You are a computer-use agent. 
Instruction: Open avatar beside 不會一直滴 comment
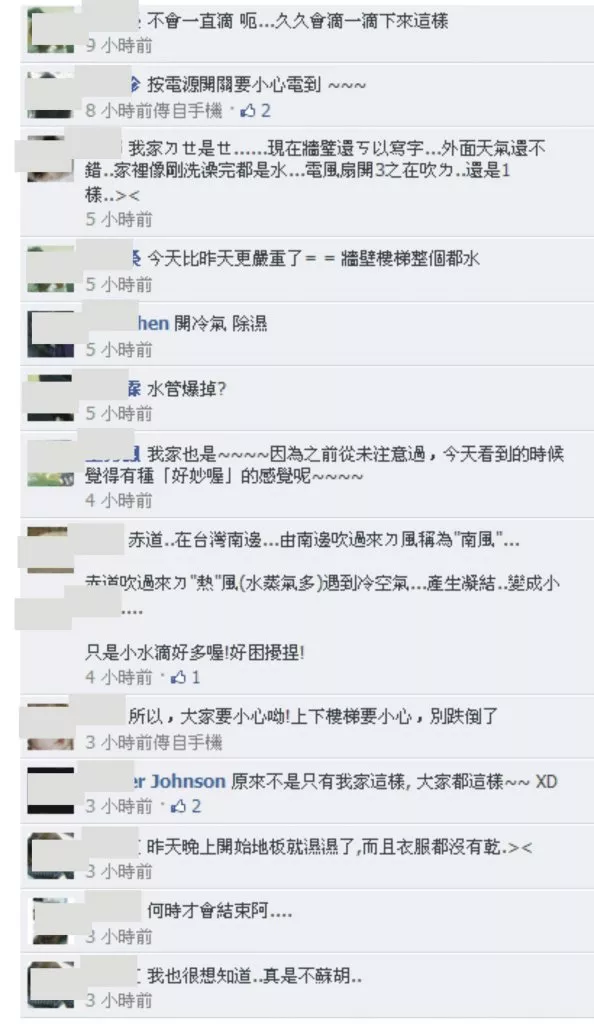coord(50,29)
